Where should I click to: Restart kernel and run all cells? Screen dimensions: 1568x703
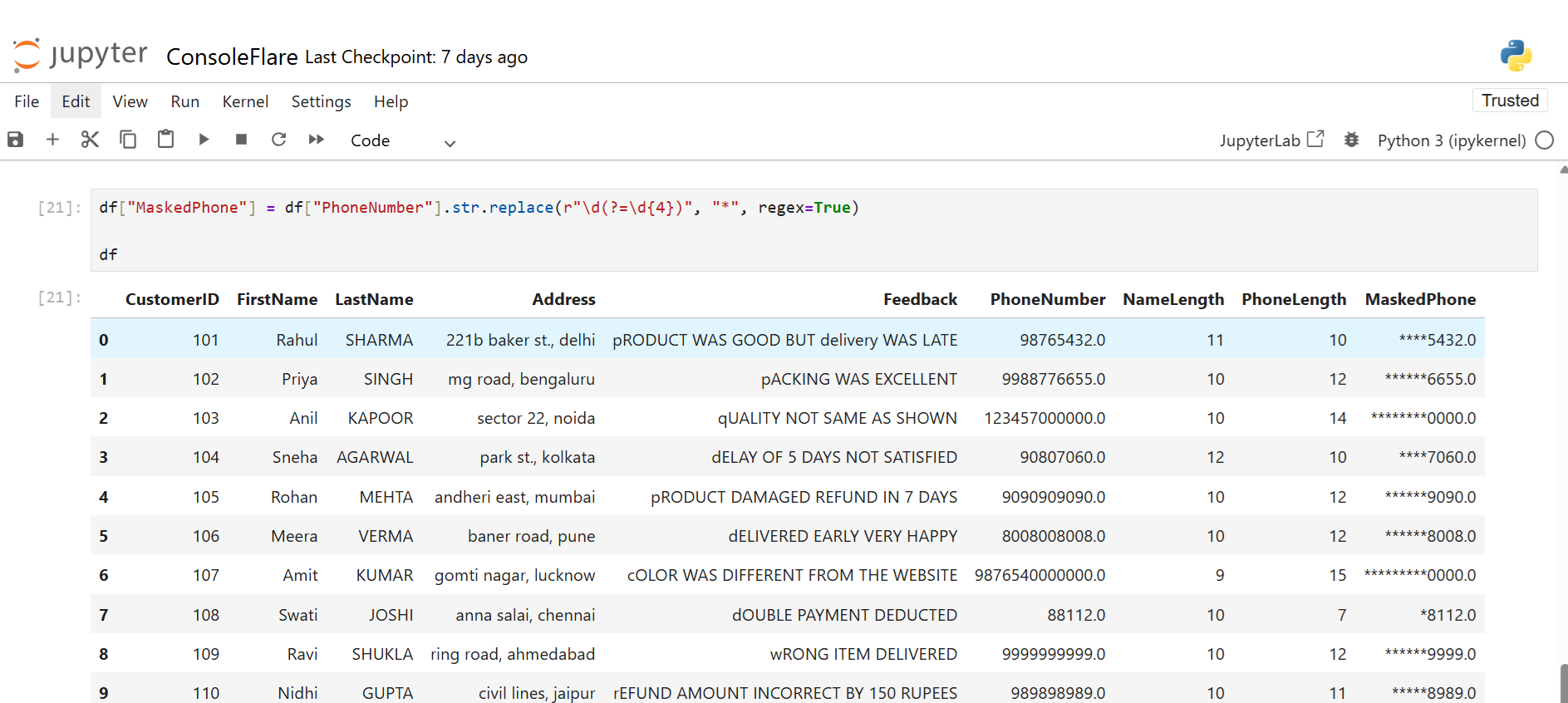(317, 140)
